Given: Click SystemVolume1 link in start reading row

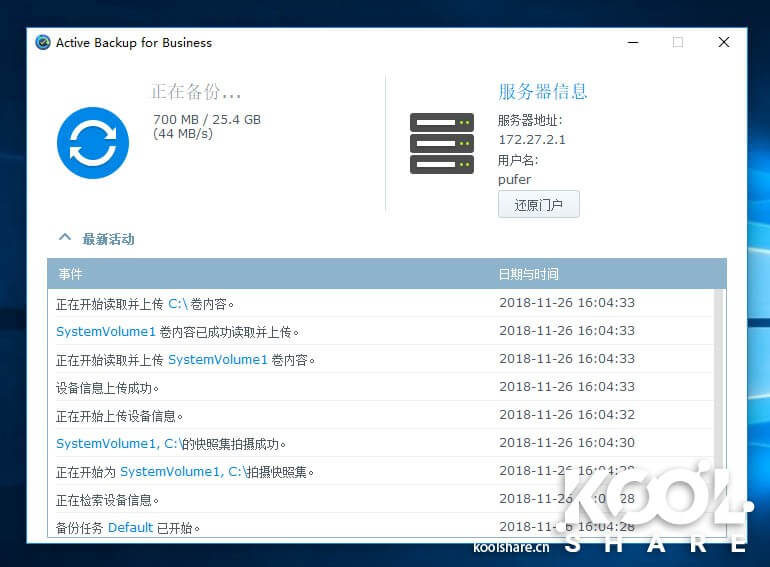Looking at the screenshot, I should [217, 360].
